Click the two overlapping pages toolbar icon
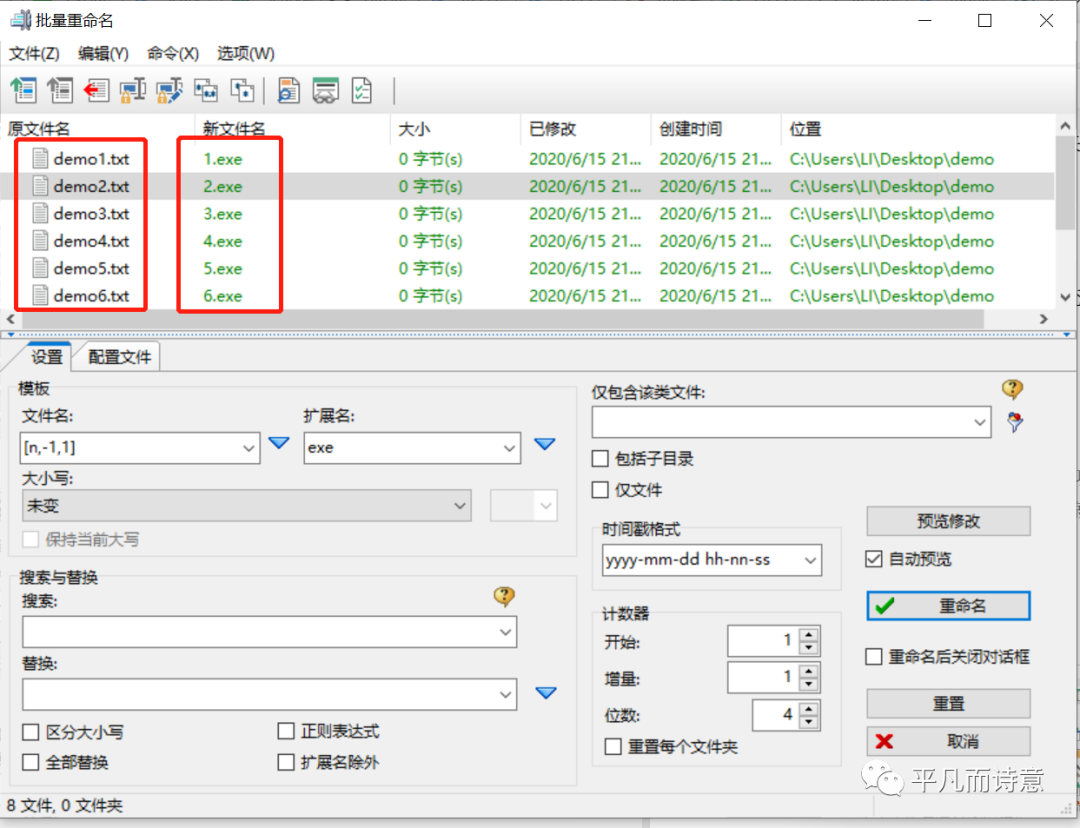 [x=242, y=90]
